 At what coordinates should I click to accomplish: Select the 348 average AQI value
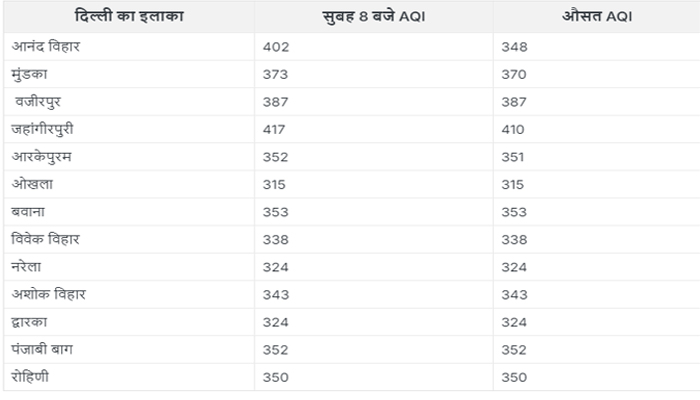pyautogui.click(x=515, y=47)
